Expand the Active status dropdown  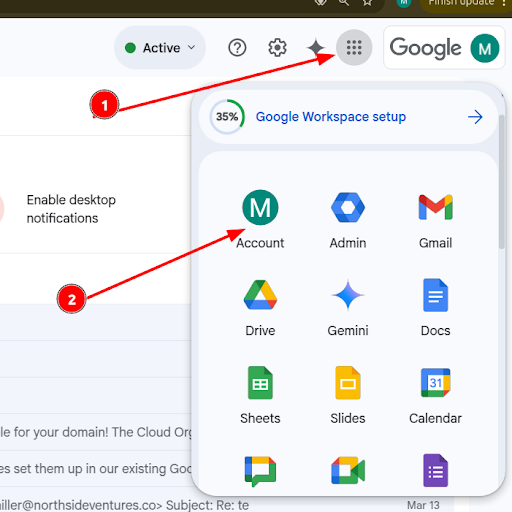(x=160, y=48)
